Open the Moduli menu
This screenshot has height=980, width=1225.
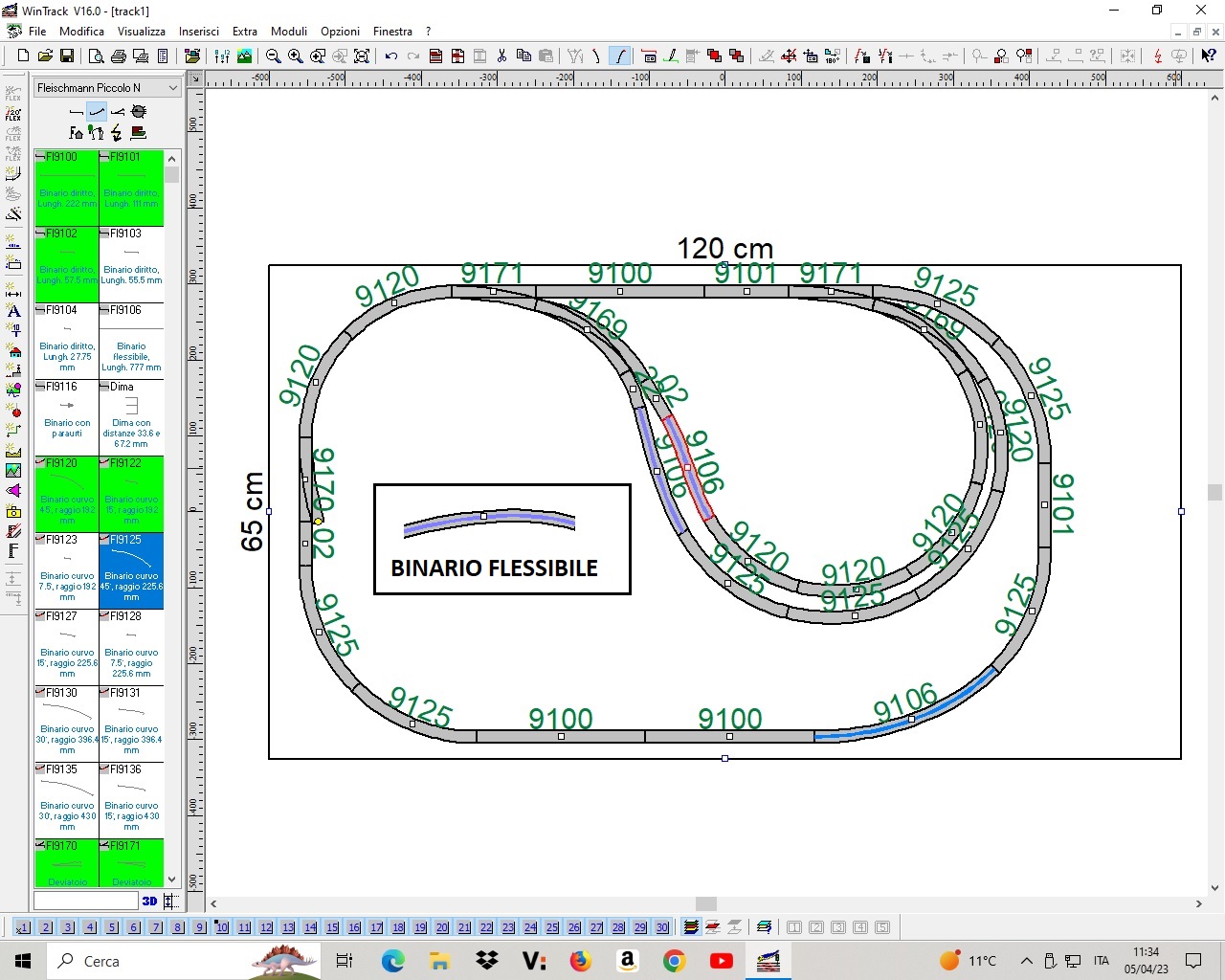(x=288, y=32)
